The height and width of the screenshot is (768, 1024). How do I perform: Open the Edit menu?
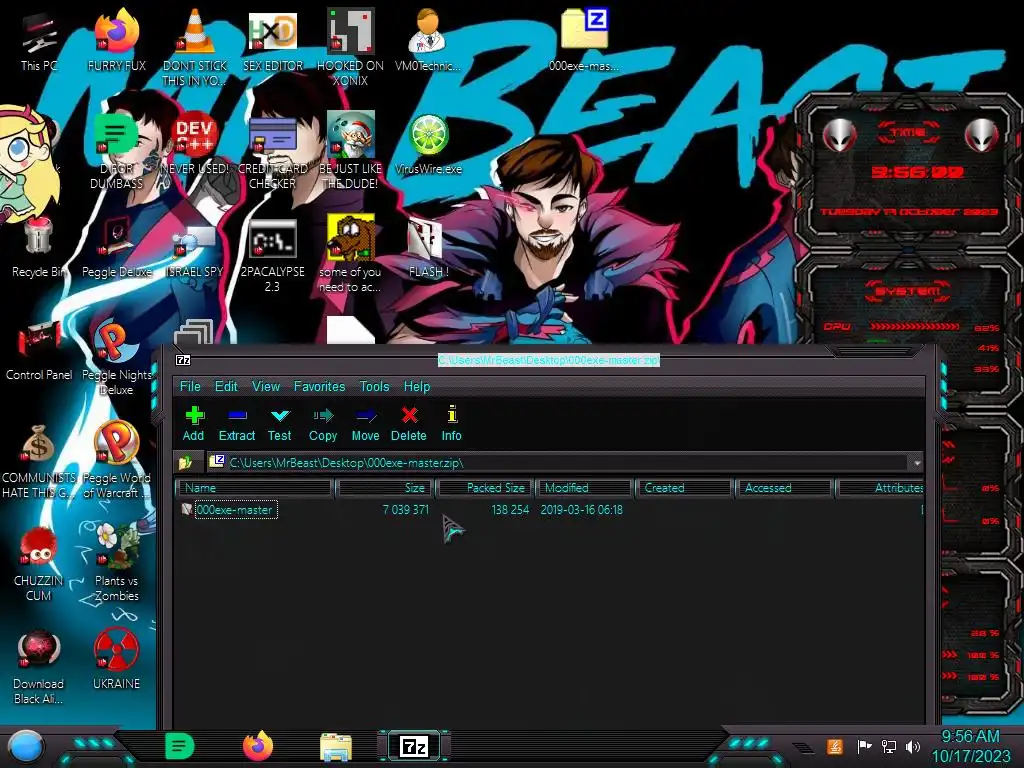click(x=226, y=386)
